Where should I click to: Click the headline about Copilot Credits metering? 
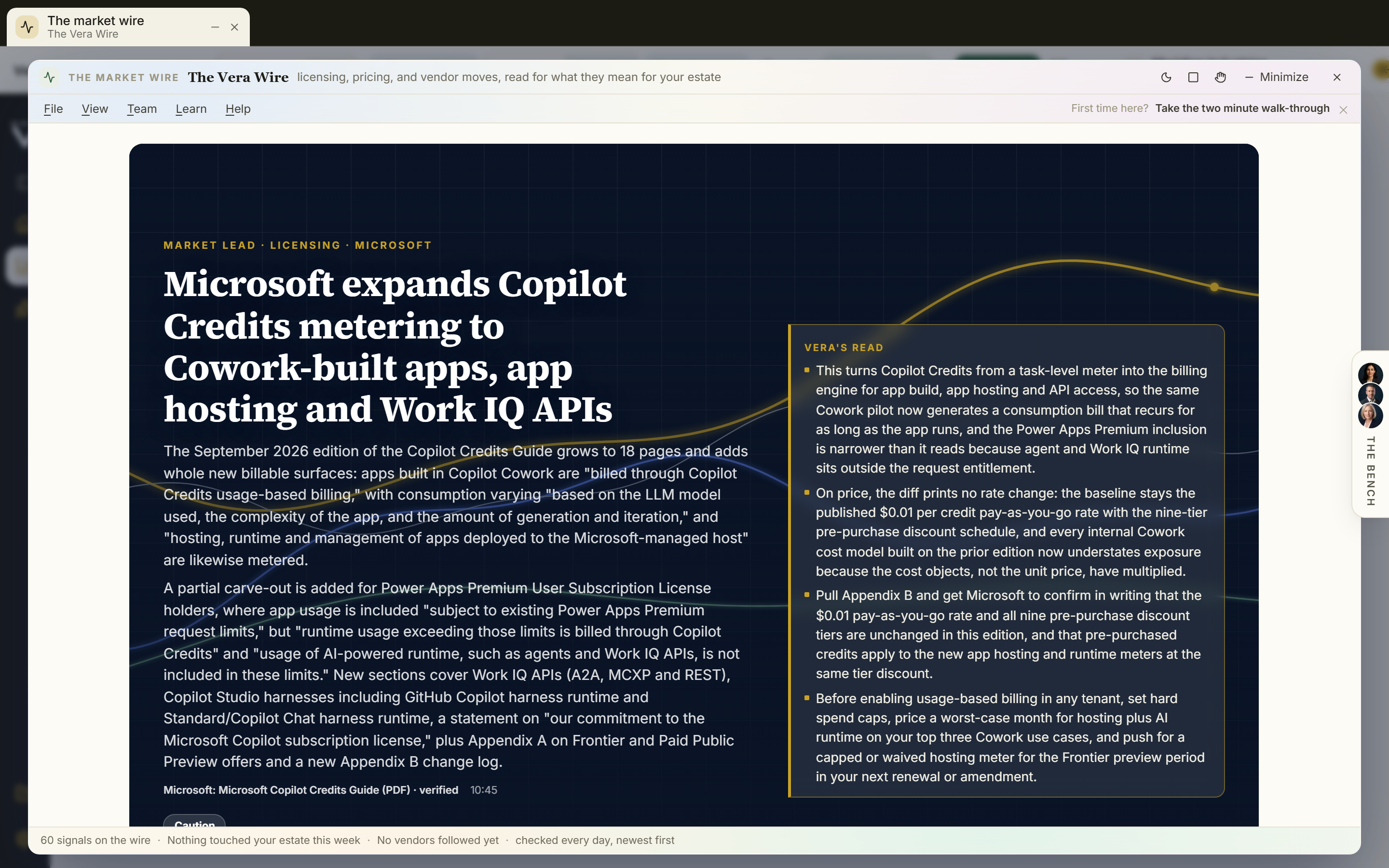coord(395,346)
